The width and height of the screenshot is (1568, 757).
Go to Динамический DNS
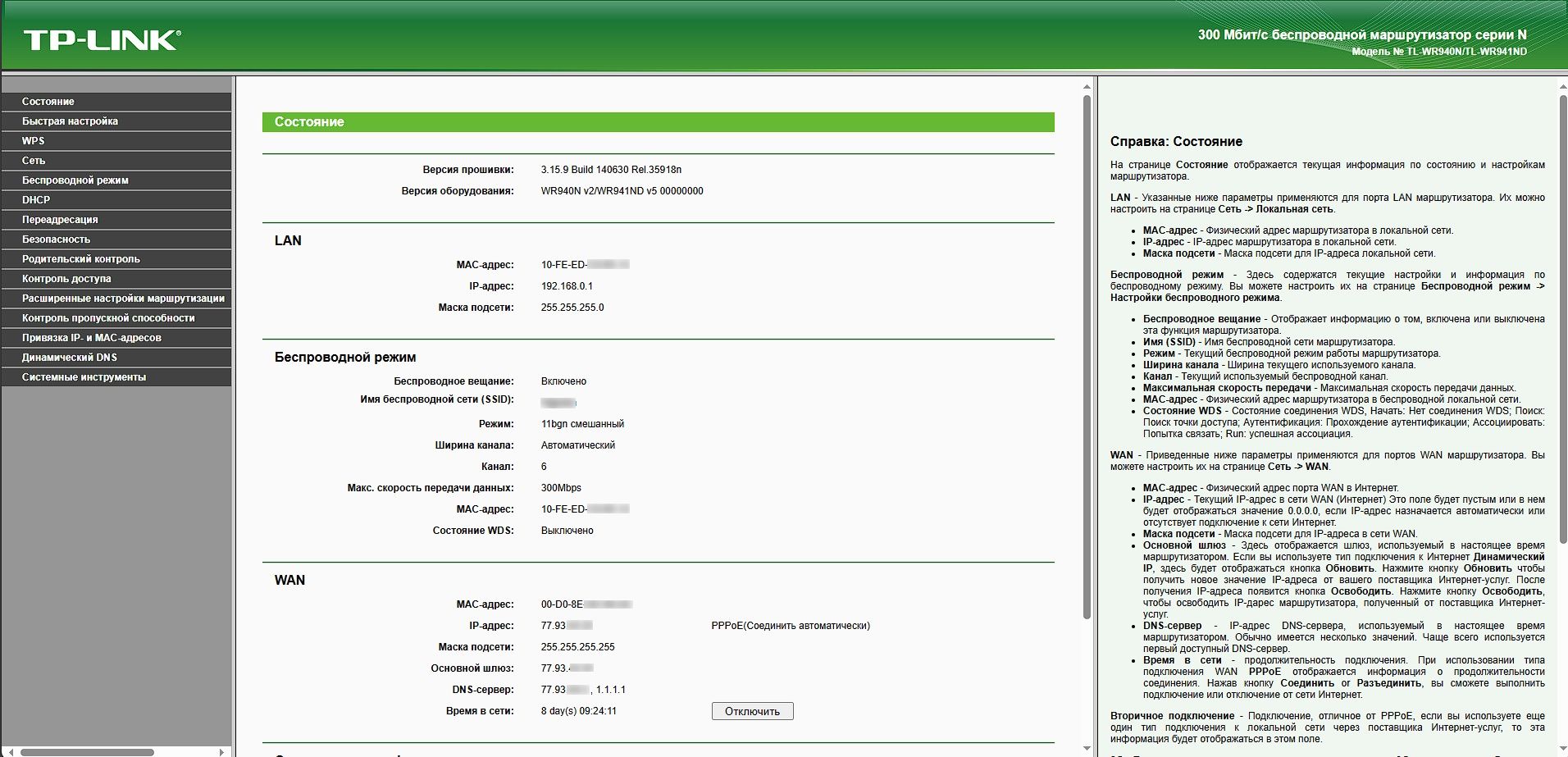(x=116, y=358)
